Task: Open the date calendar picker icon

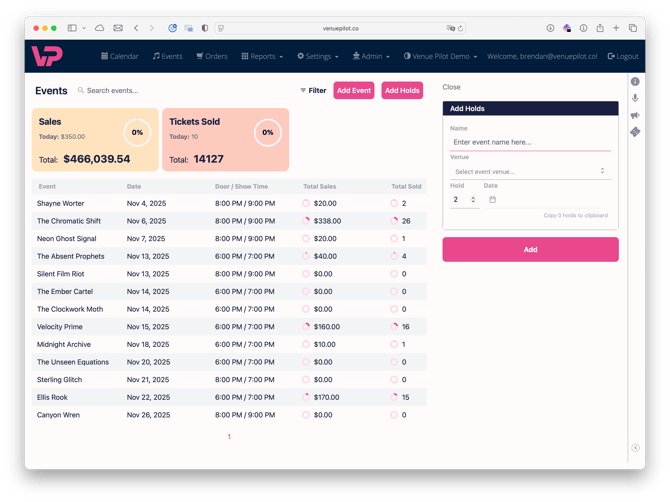Action: [x=492, y=200]
